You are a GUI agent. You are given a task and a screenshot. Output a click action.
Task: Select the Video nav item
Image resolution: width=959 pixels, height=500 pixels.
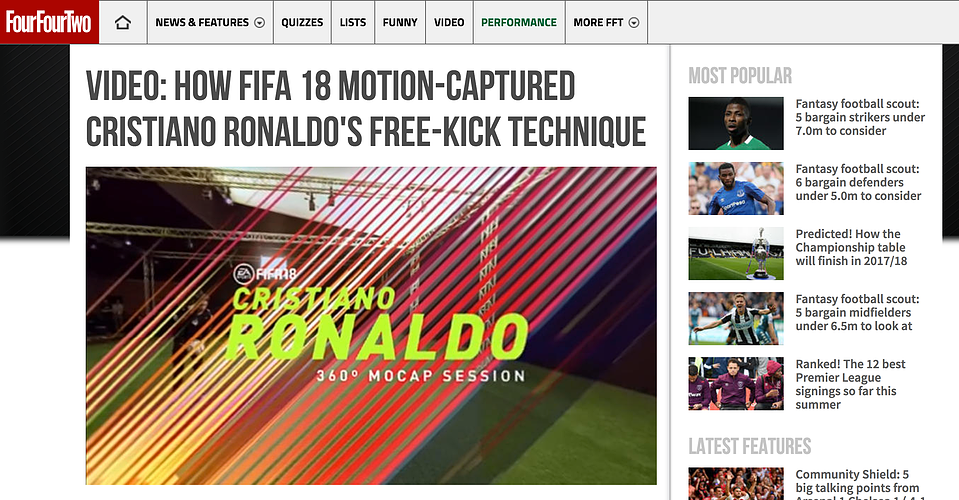pyautogui.click(x=449, y=23)
